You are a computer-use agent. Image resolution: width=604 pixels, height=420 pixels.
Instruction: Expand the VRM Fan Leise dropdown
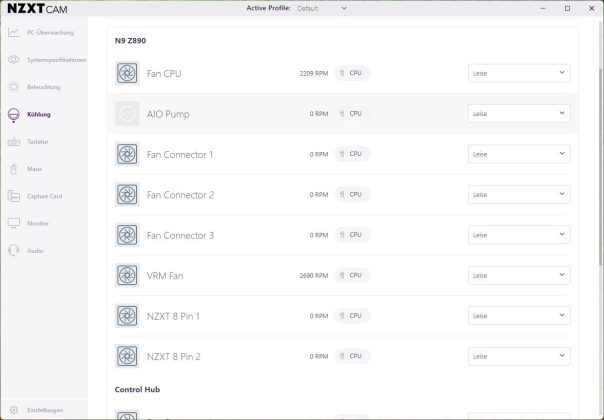coord(519,275)
